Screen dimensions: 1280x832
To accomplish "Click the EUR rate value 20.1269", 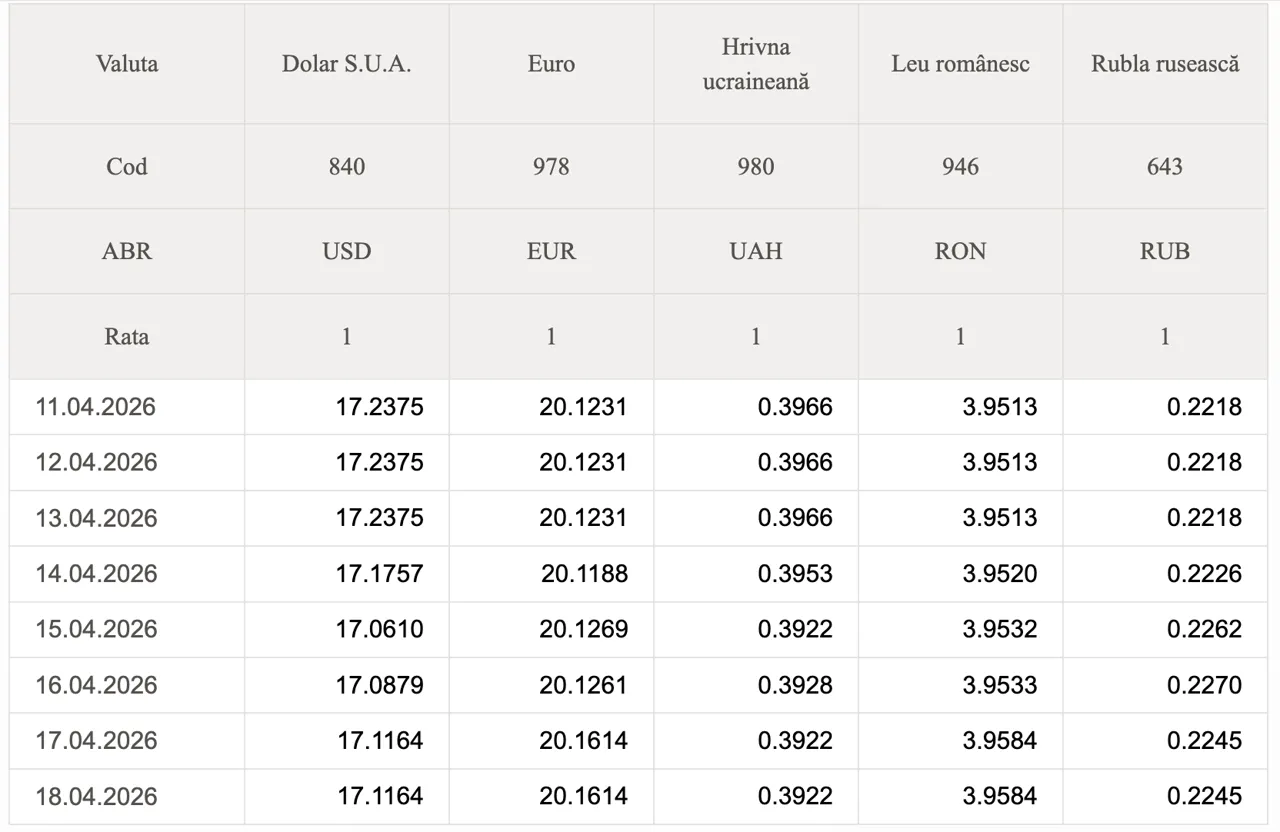I will 583,629.
